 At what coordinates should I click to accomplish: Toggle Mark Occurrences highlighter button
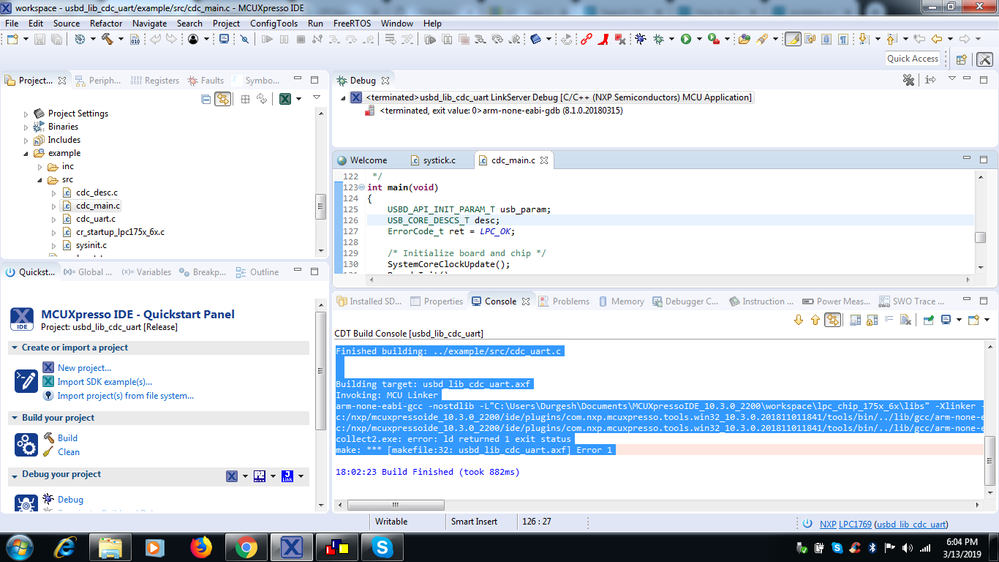click(793, 40)
